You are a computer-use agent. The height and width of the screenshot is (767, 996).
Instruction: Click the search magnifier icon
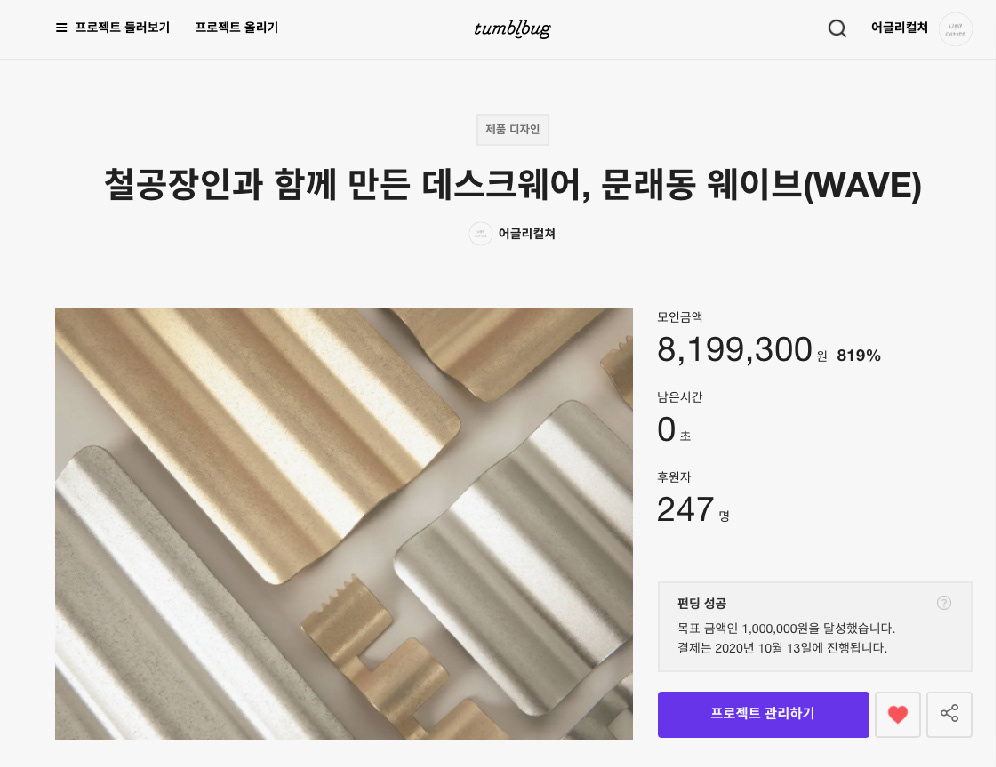[x=837, y=28]
